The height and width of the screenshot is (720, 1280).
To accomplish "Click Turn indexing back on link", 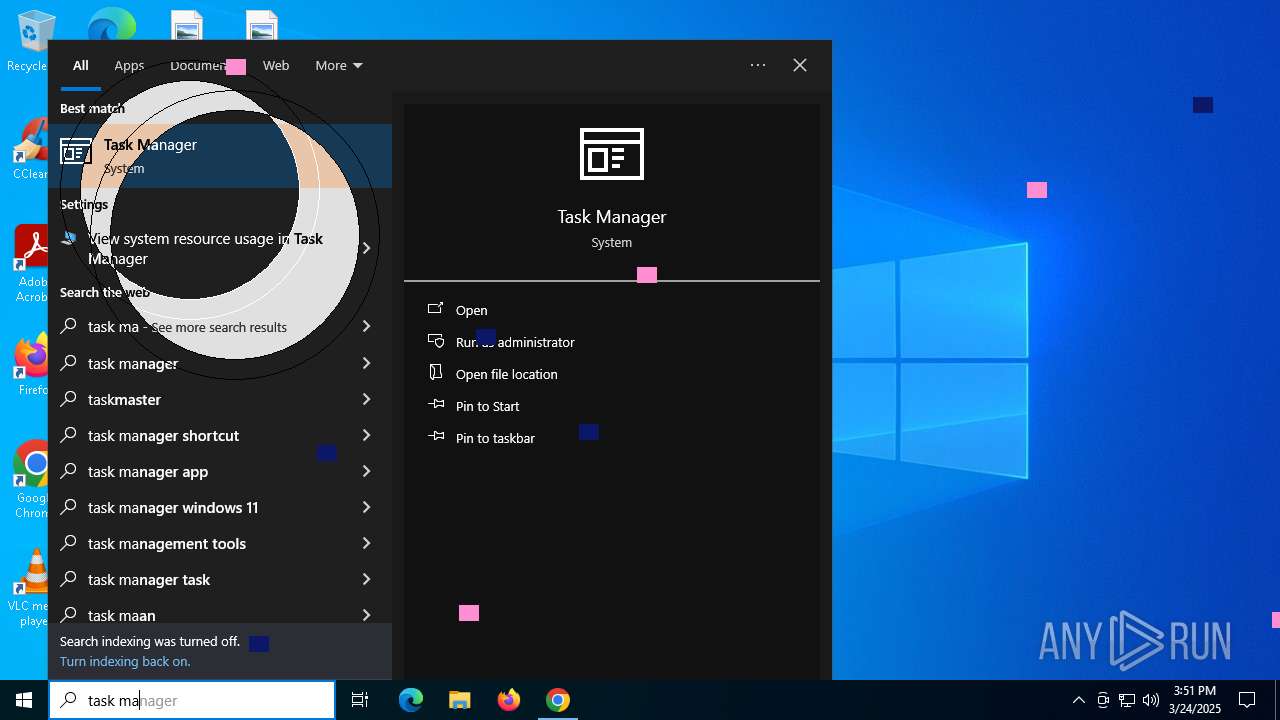I will coord(125,661).
